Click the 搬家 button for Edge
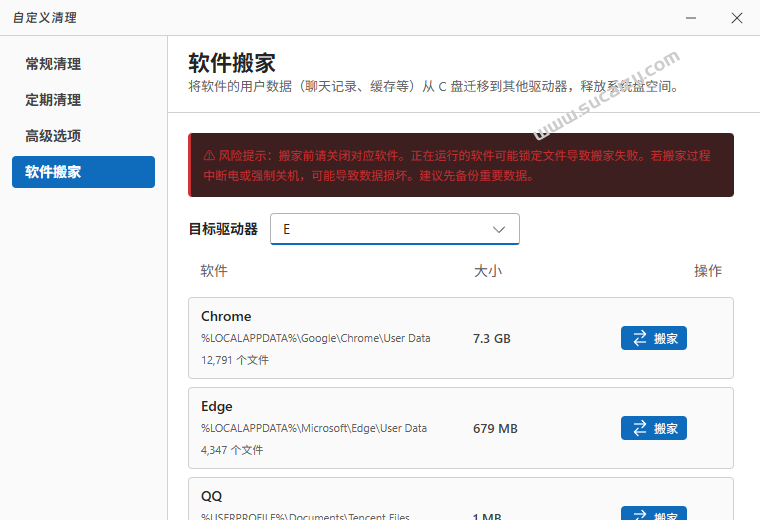Viewport: 760px width, 520px height. click(653, 428)
